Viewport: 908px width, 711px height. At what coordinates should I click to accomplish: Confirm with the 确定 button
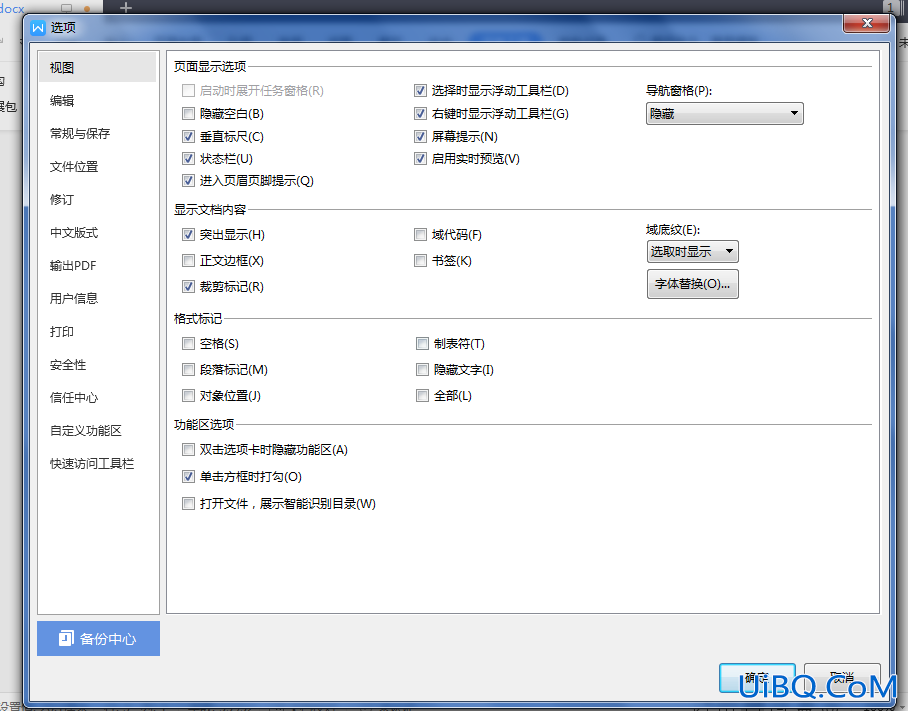(757, 678)
